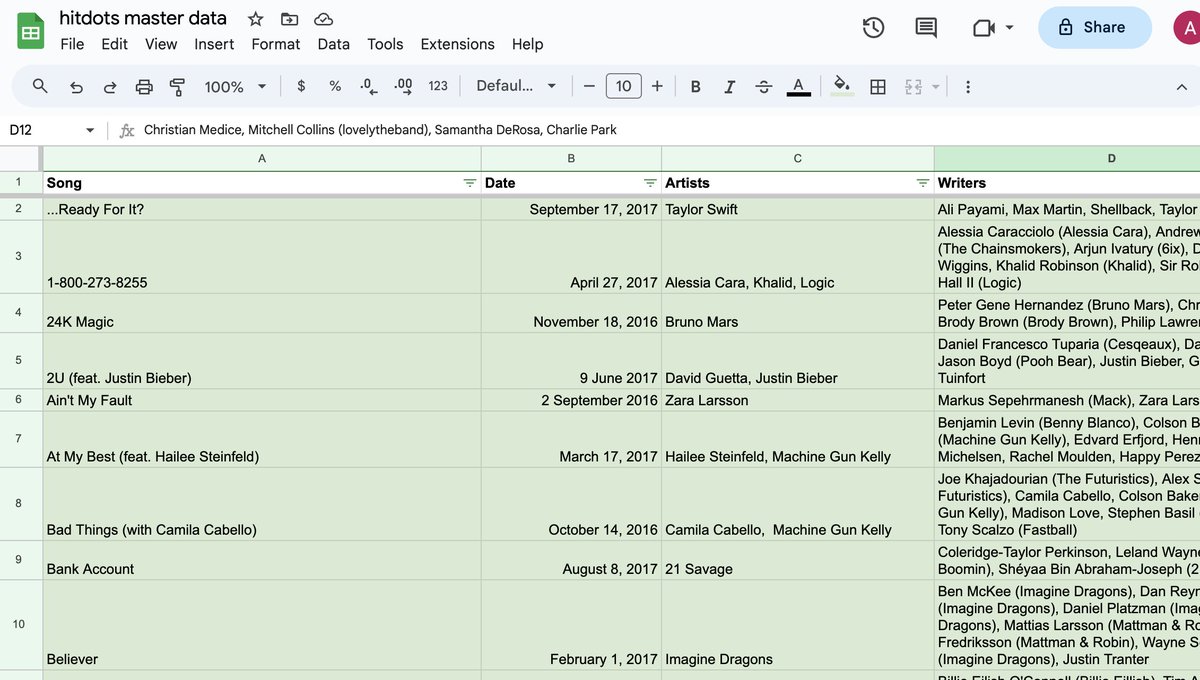The height and width of the screenshot is (680, 1200).
Task: Select column D header
Action: click(x=1067, y=159)
